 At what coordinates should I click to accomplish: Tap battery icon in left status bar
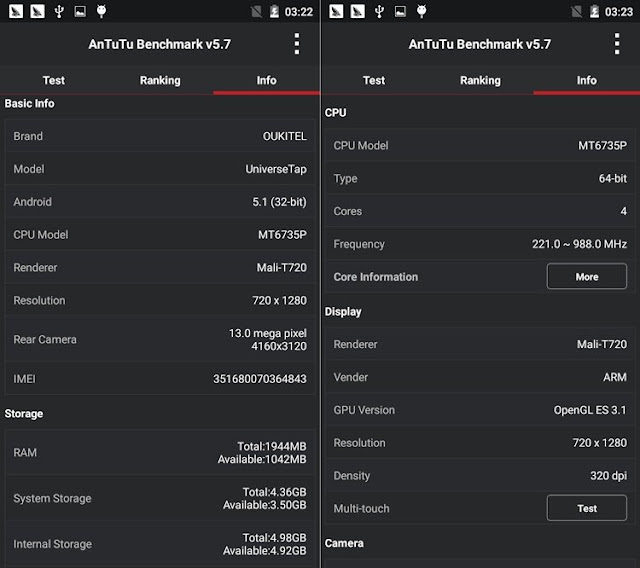(x=274, y=11)
